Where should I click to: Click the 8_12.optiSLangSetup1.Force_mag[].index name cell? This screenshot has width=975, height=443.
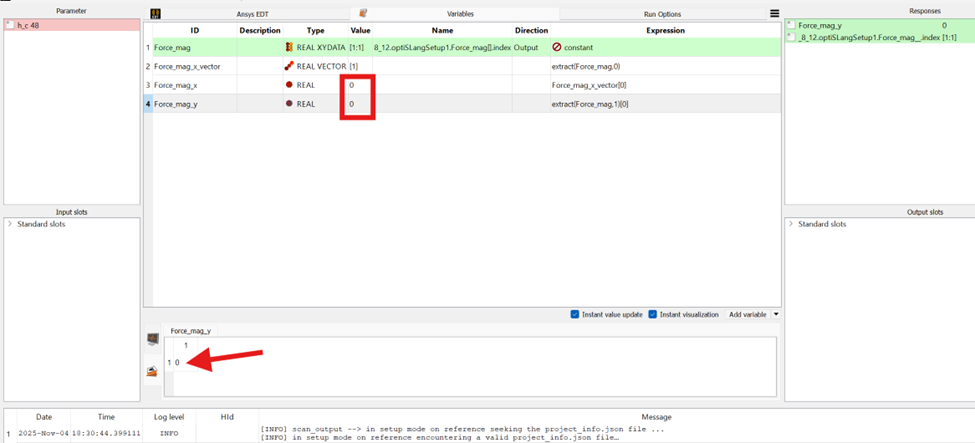coord(442,47)
